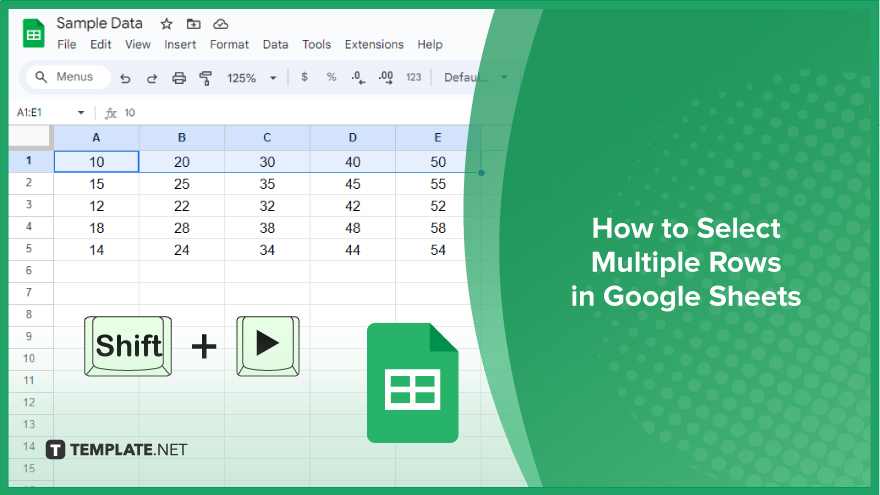Click cell D2 with value 45
This screenshot has height=495, width=880.
click(352, 184)
